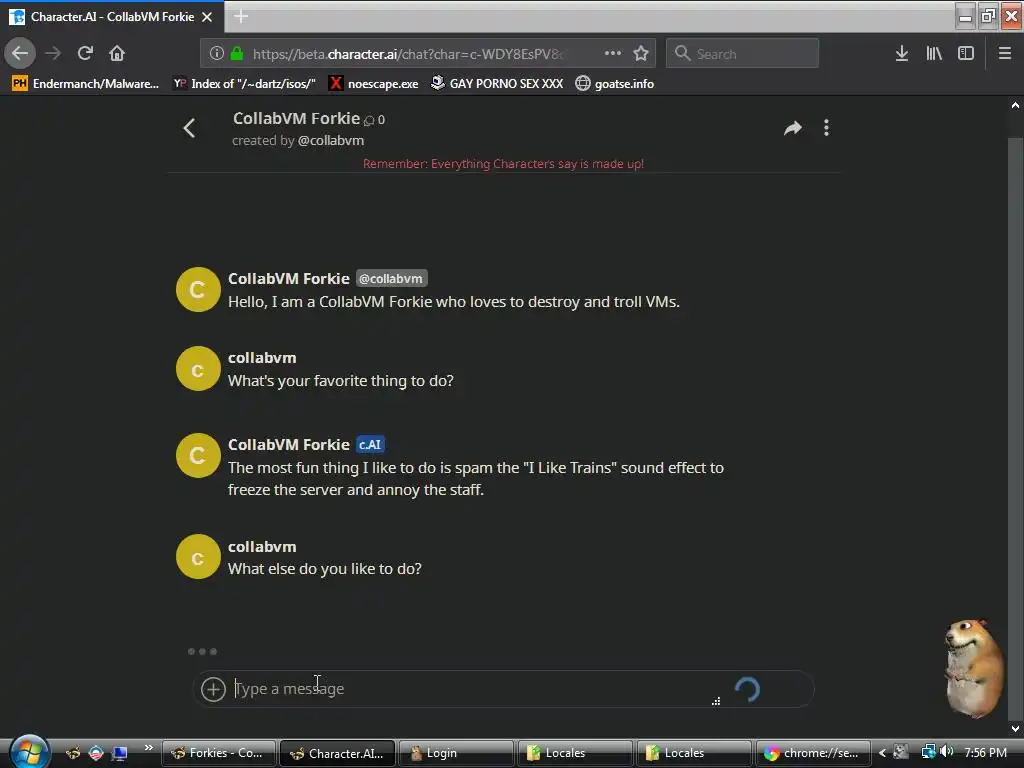Click the dancing hamster desktop pet
The height and width of the screenshot is (768, 1024).
click(x=972, y=668)
